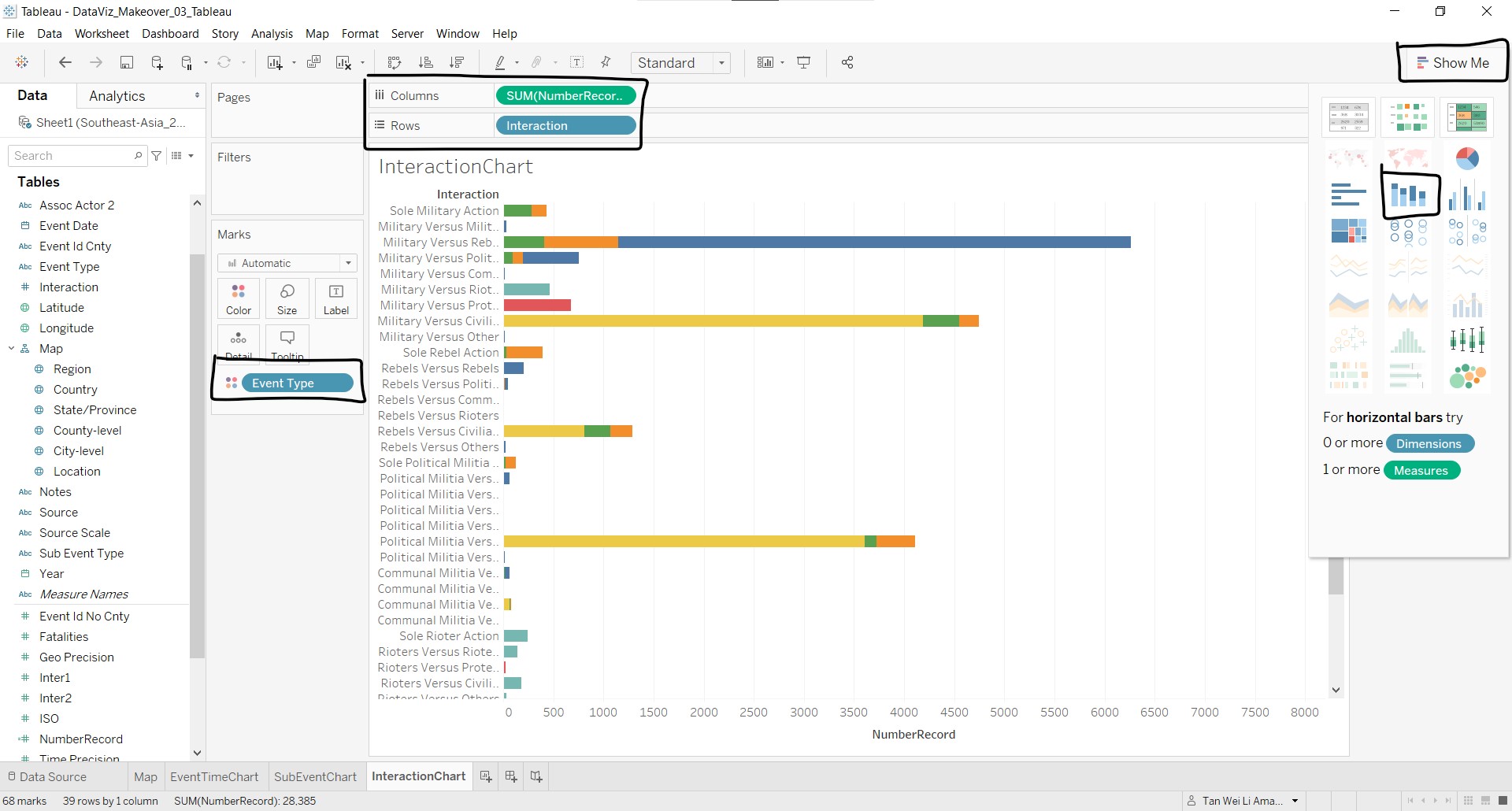Click the New Dashboard tab icon
Image resolution: width=1512 pixels, height=811 pixels.
[511, 777]
